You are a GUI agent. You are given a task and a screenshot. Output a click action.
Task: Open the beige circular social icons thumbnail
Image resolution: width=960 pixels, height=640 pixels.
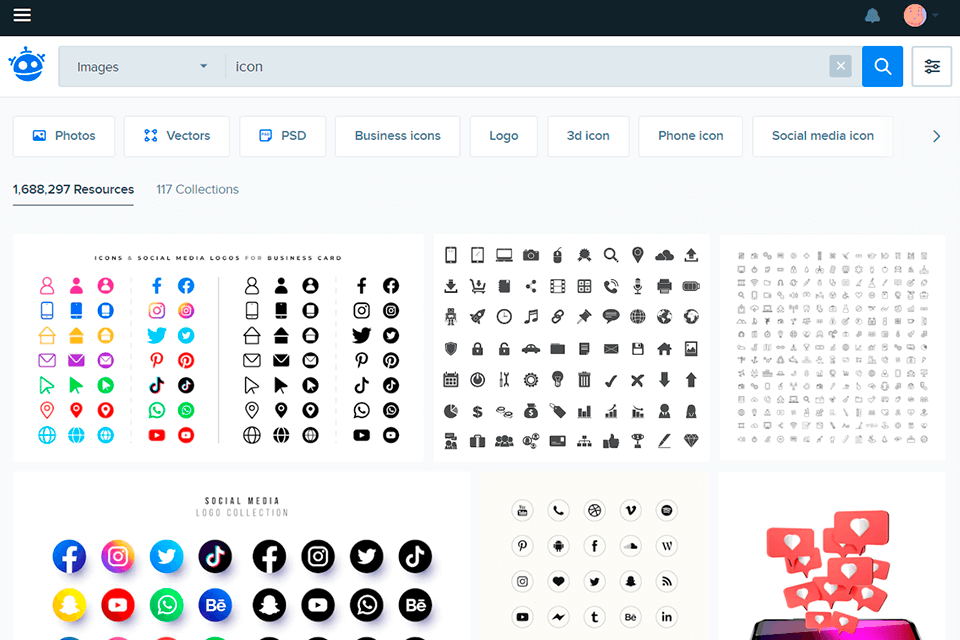pos(594,555)
